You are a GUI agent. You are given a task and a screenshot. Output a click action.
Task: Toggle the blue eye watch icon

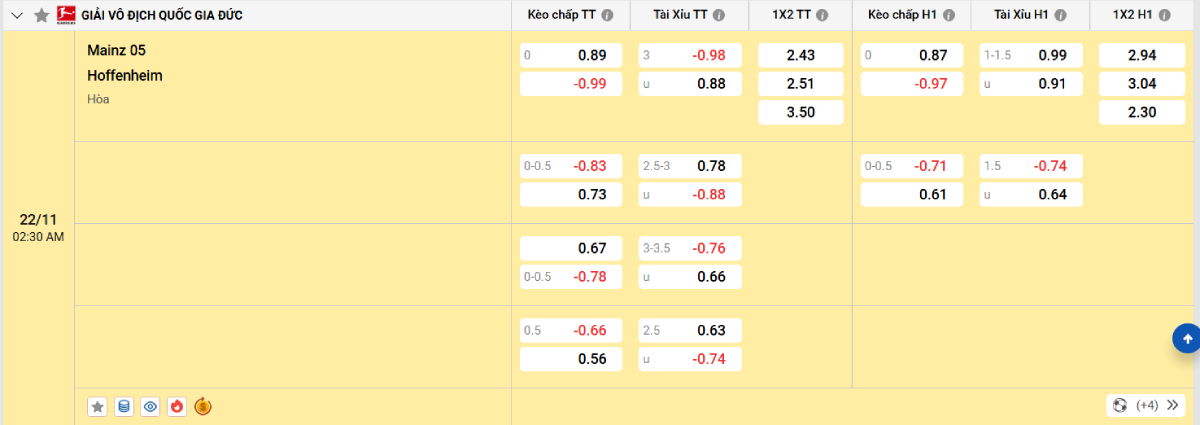(150, 406)
